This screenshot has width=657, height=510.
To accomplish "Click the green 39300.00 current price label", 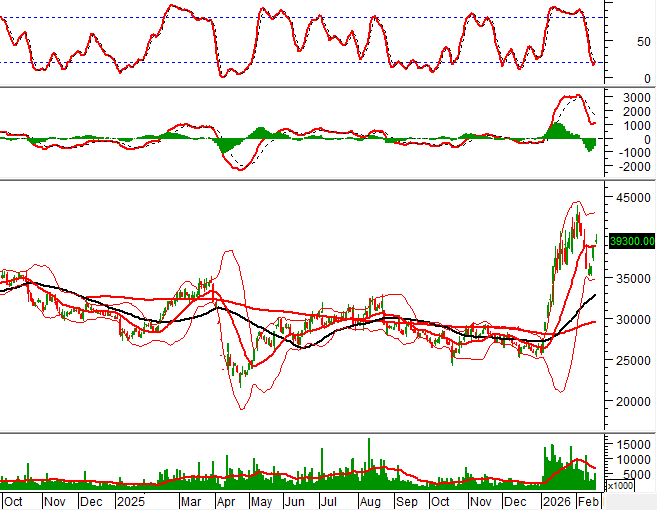I will [631, 241].
